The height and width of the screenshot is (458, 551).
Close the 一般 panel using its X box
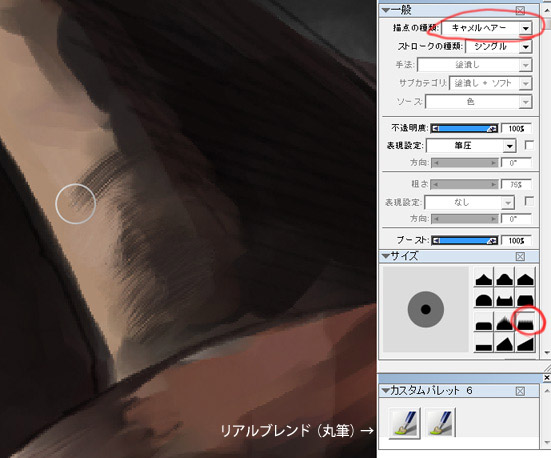point(520,11)
